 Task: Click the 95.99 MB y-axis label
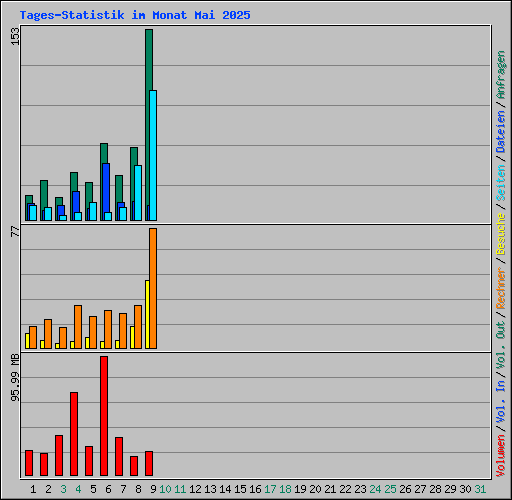click(15, 378)
